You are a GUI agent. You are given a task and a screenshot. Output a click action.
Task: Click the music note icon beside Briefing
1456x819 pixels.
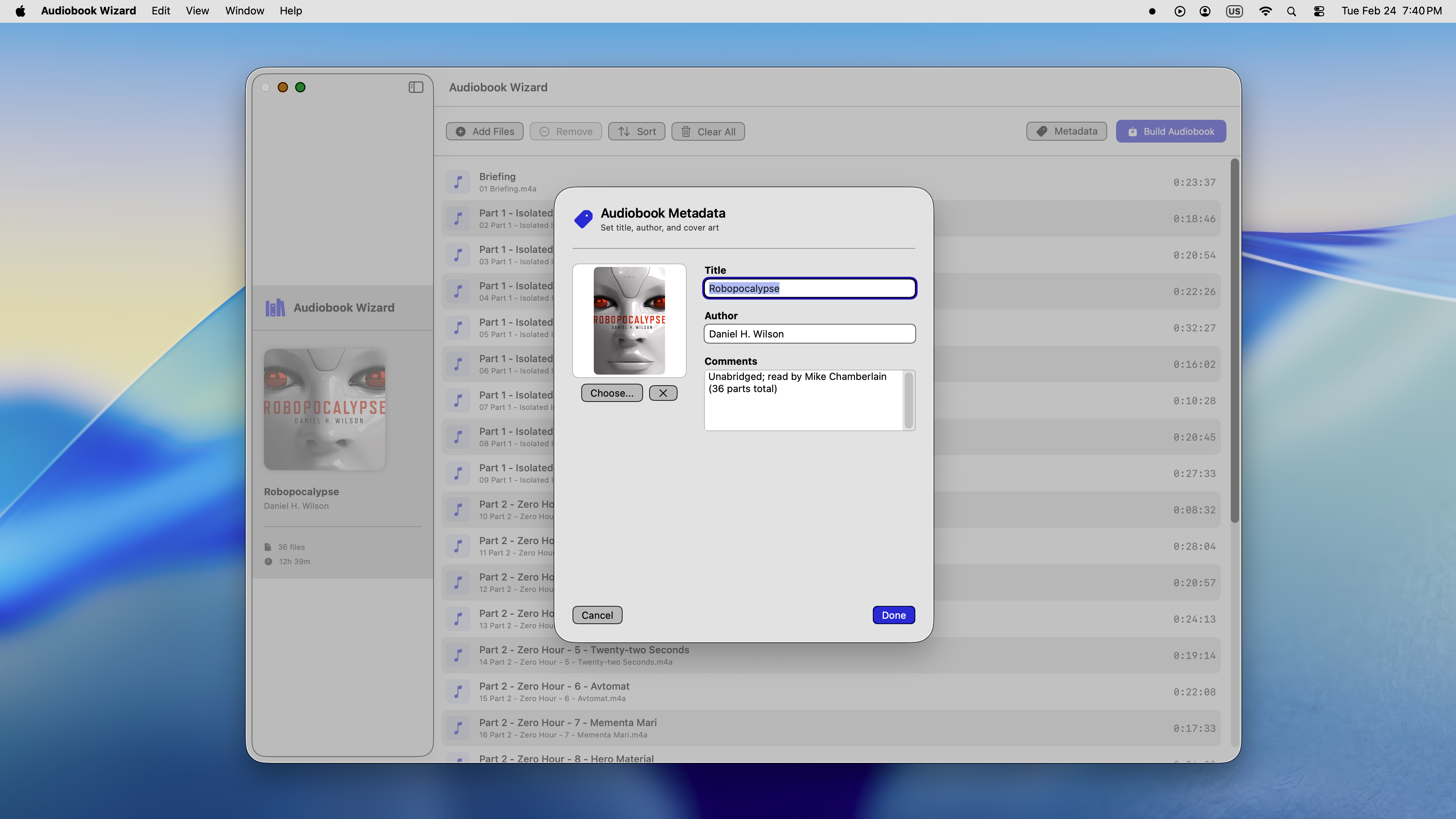click(x=458, y=182)
